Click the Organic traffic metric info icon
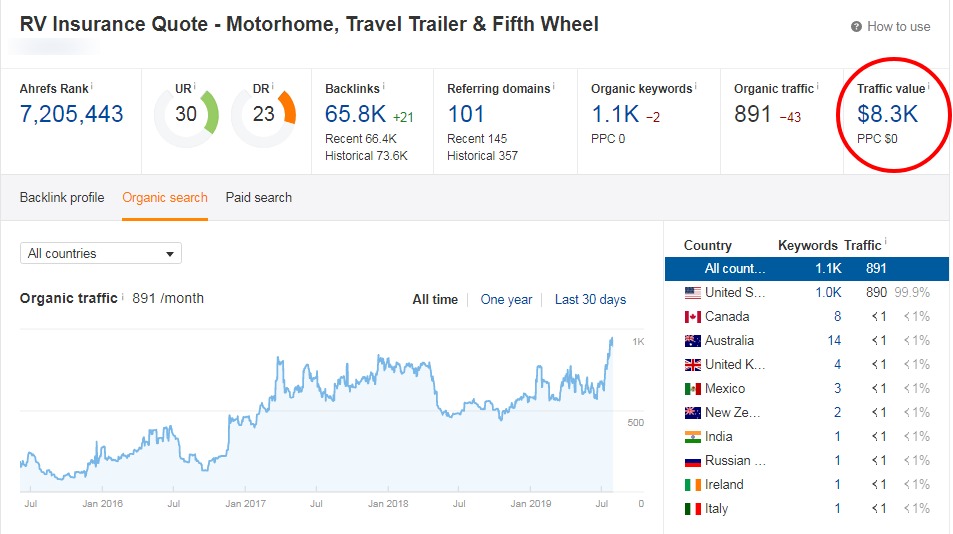Image resolution: width=953 pixels, height=534 pixels. (x=817, y=86)
